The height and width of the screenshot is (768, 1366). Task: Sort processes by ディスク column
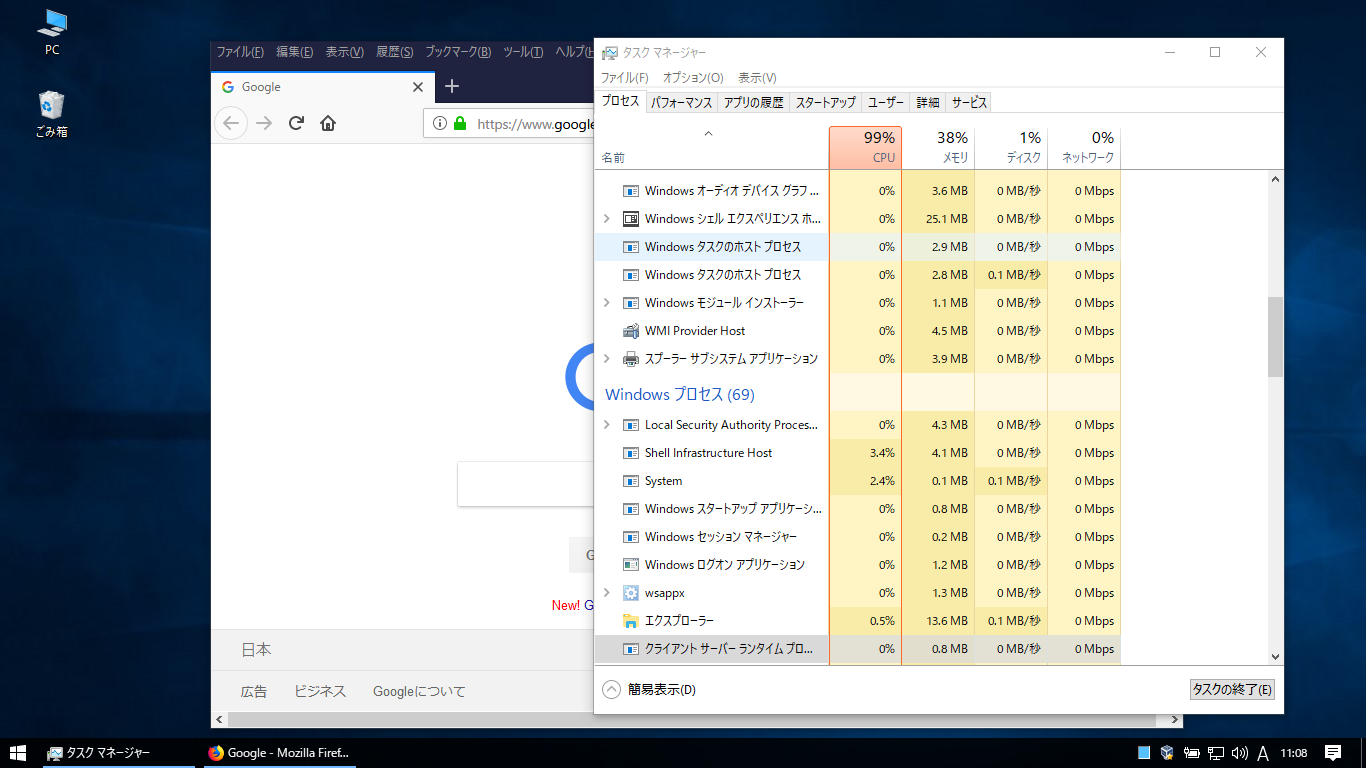1011,147
